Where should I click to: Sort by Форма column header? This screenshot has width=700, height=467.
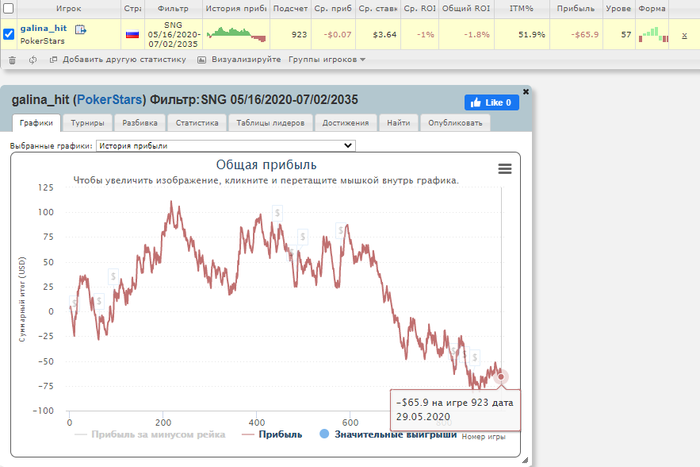pos(652,8)
